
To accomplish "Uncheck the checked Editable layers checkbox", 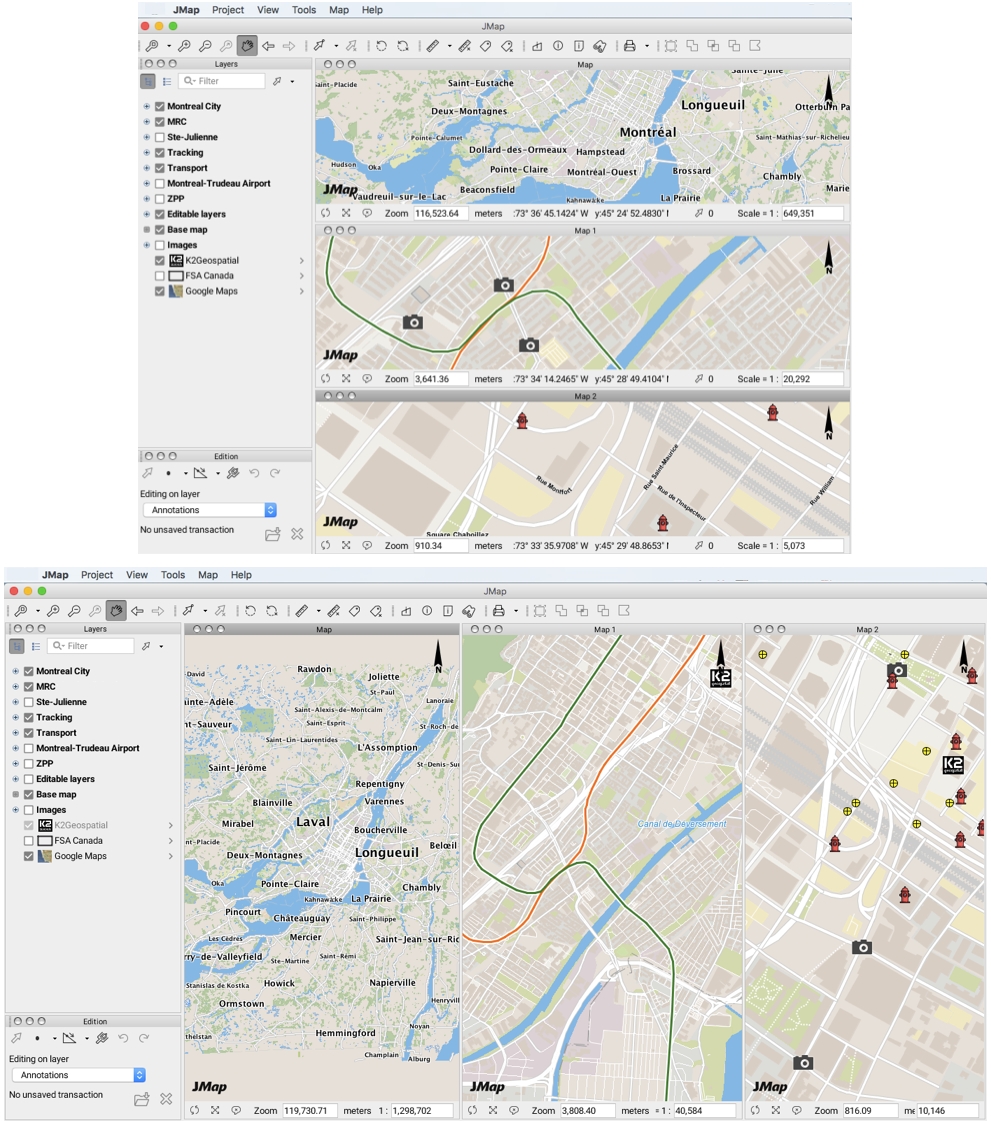I will click(160, 214).
